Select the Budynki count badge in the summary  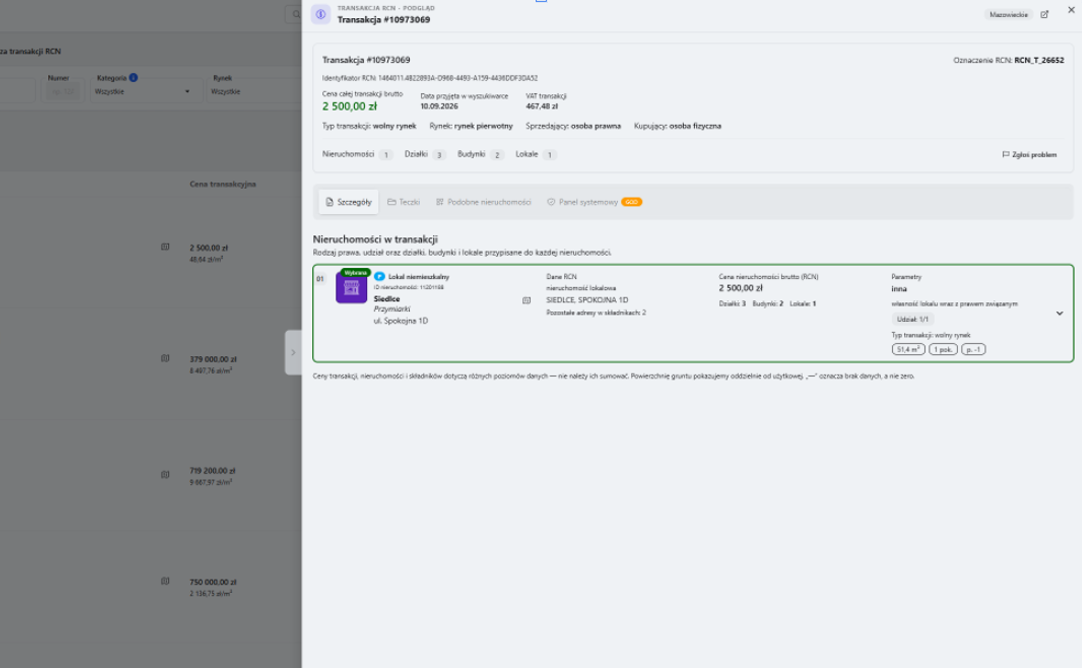point(497,155)
